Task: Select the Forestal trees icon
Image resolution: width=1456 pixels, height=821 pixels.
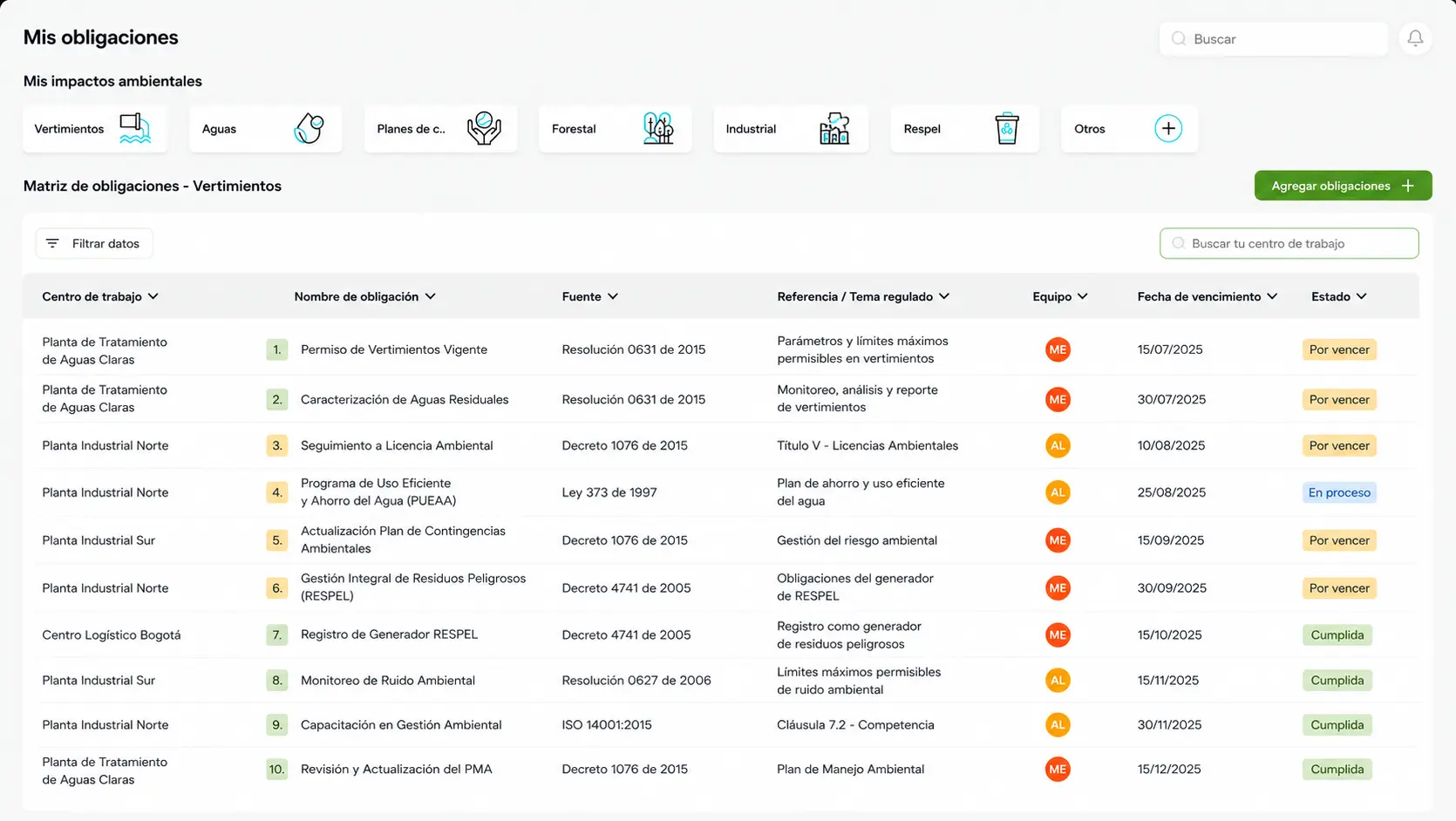Action: tap(658, 128)
